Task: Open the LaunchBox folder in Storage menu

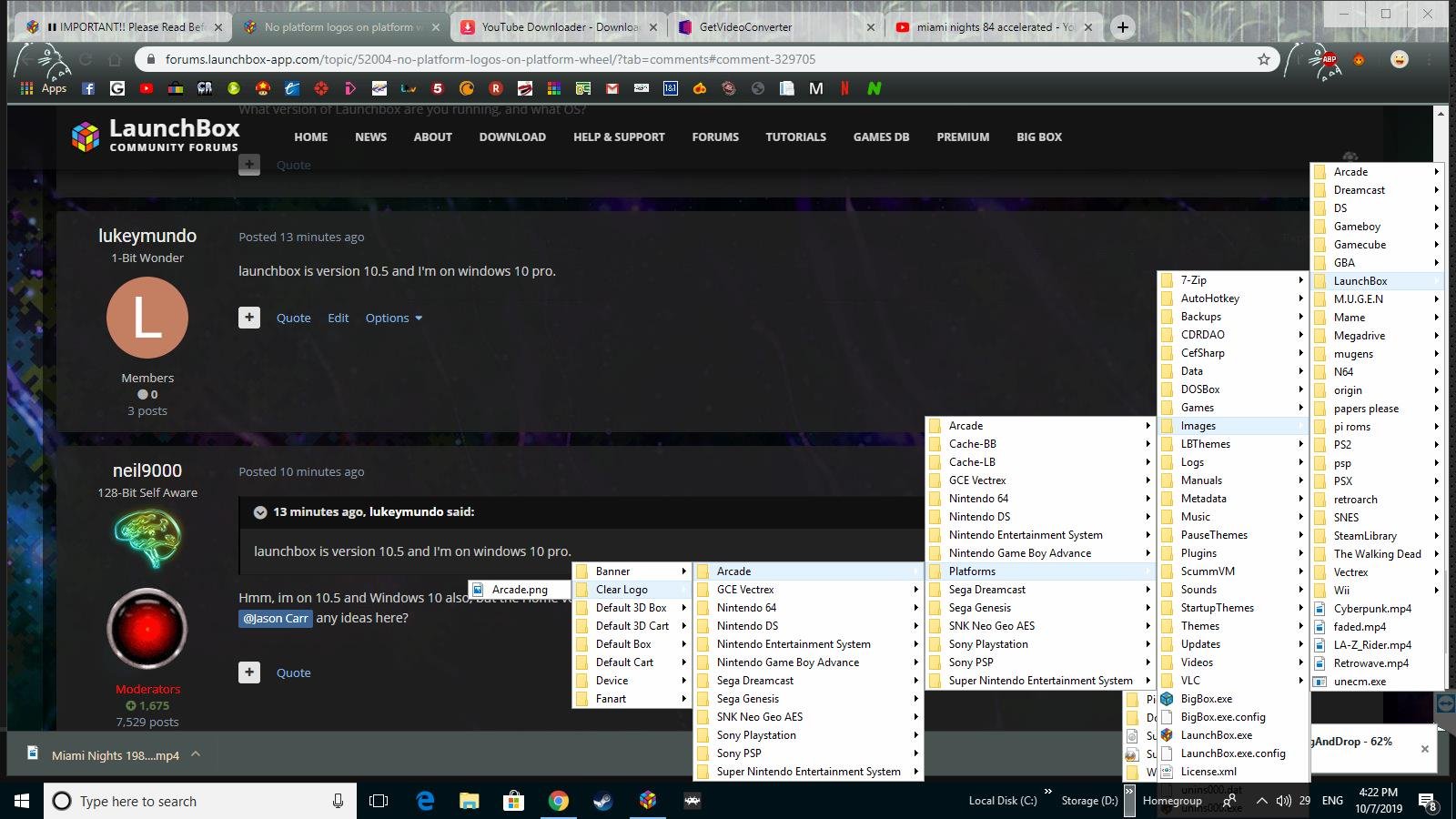Action: pos(1377,281)
